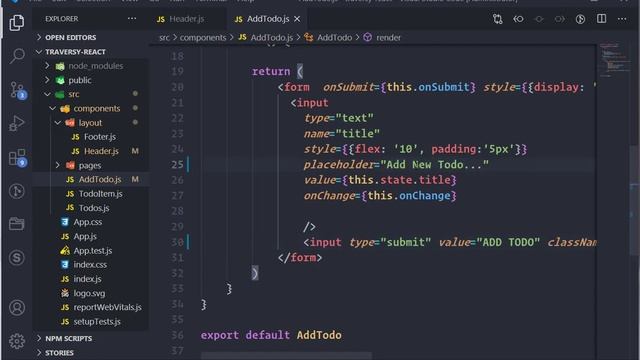Click the rightmost grayed forward arrow icon

tap(560, 19)
